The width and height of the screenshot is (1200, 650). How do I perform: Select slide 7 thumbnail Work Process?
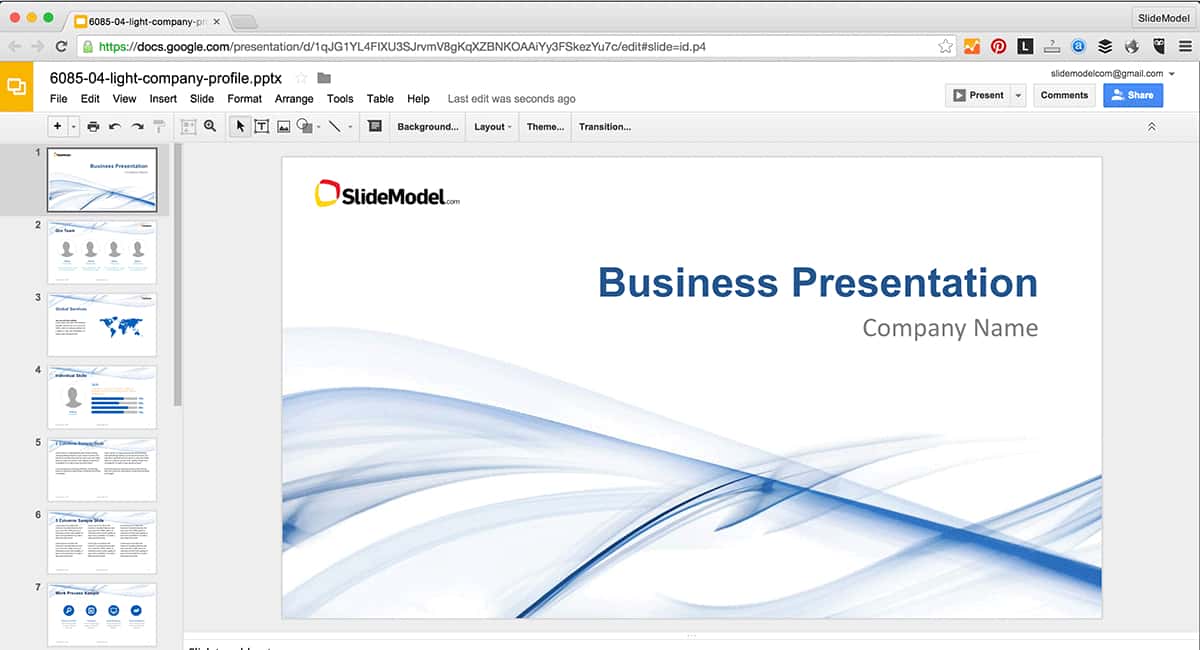102,615
